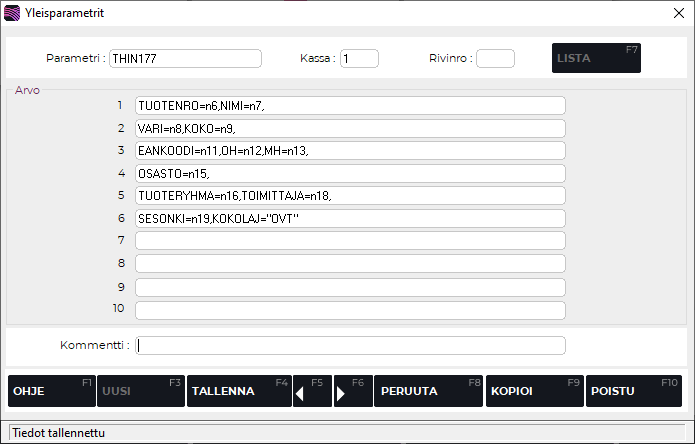
Task: Open help with OHJE button
Action: point(51,391)
